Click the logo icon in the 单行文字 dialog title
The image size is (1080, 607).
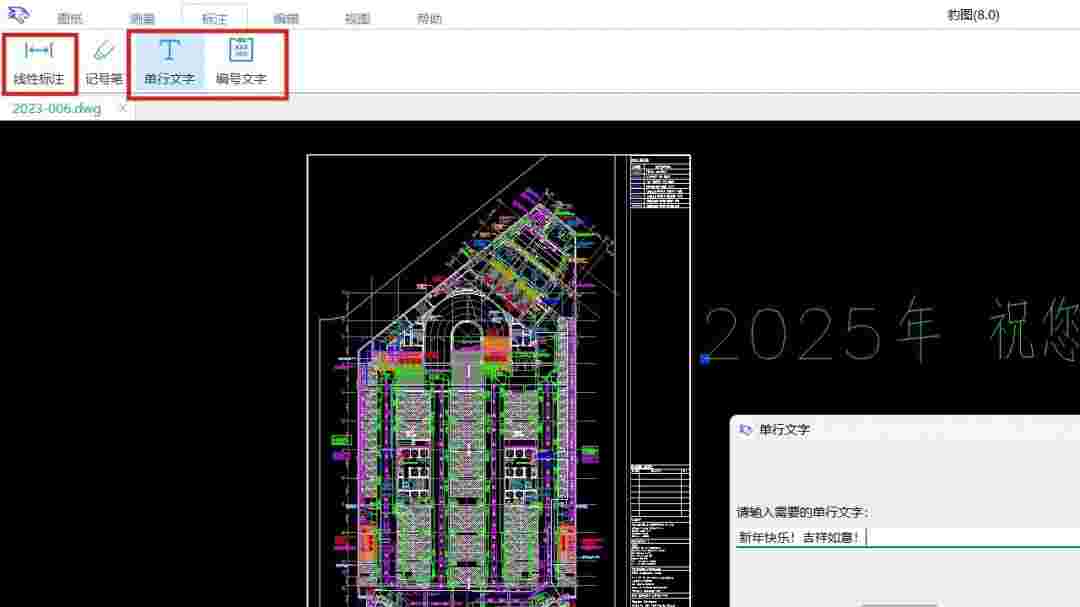pos(745,430)
